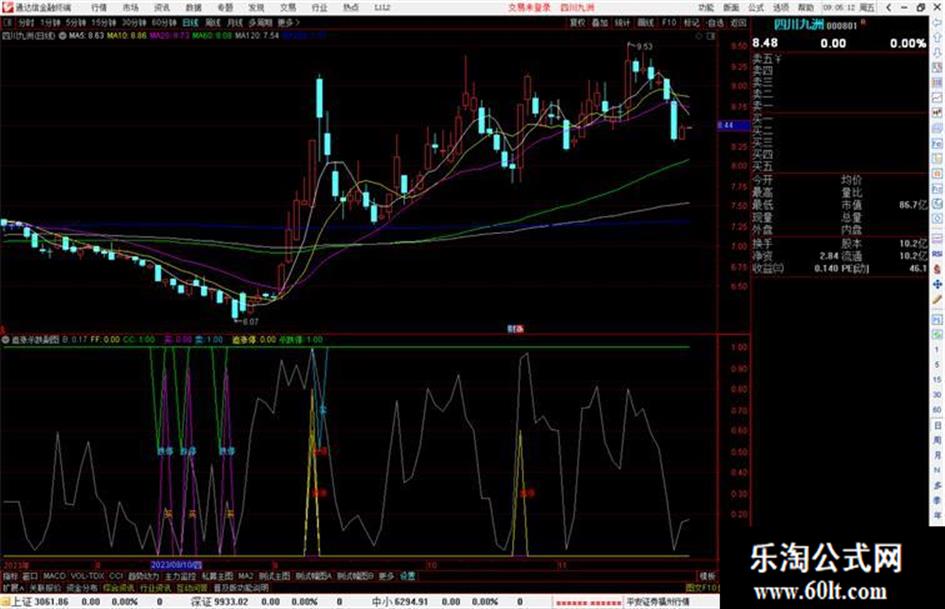Image resolution: width=945 pixels, height=609 pixels.
Task: Click the 复权 button
Action: 577,22
